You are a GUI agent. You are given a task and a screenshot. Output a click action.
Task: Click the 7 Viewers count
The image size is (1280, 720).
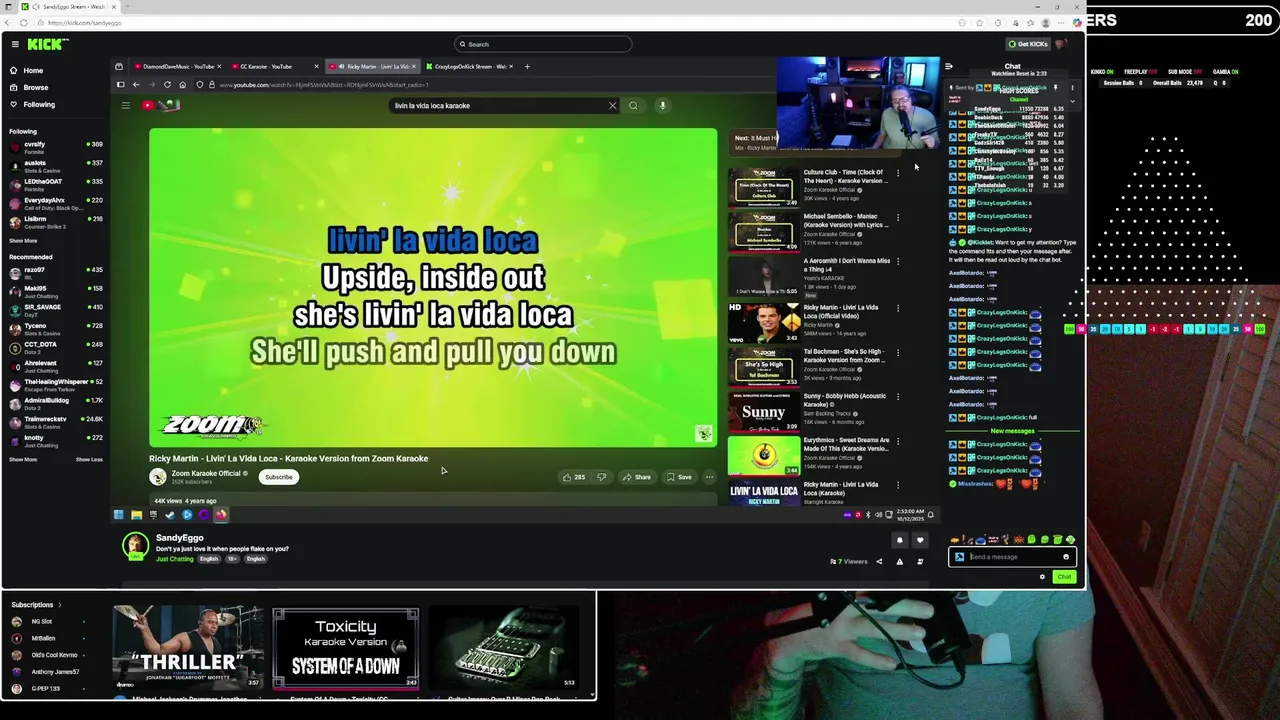tap(849, 562)
